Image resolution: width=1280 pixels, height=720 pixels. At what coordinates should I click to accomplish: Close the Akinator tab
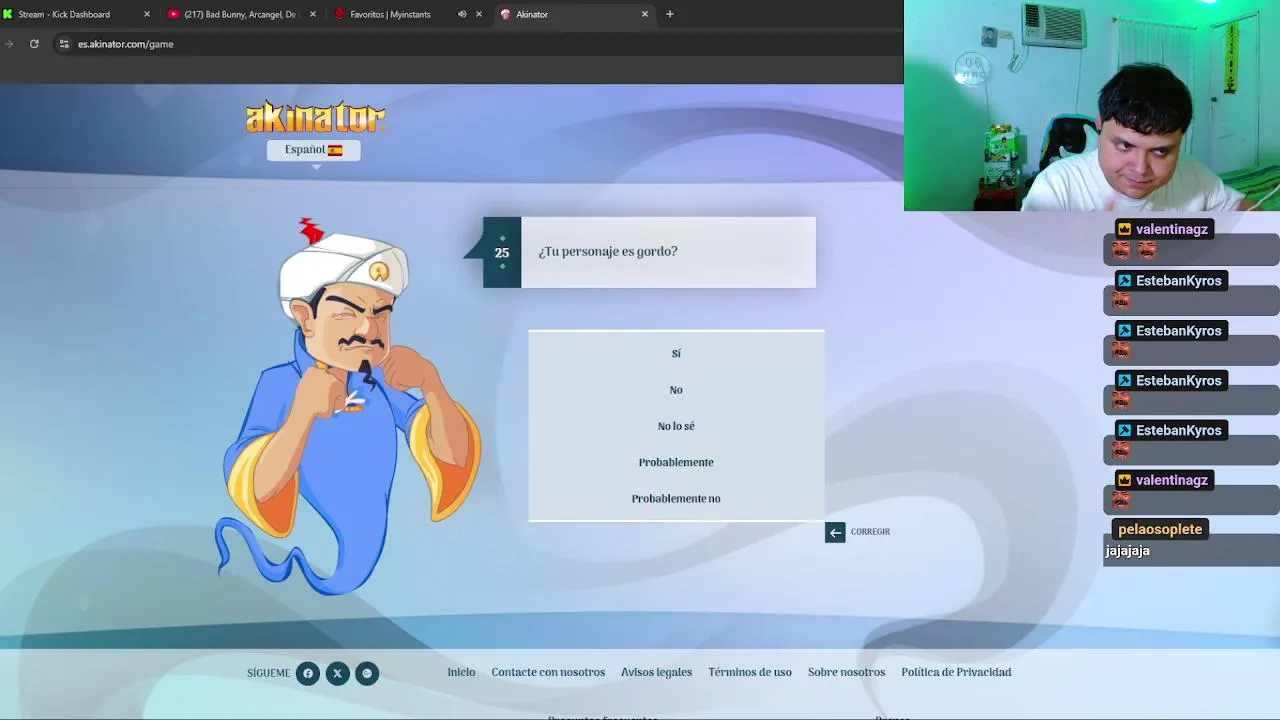point(644,14)
